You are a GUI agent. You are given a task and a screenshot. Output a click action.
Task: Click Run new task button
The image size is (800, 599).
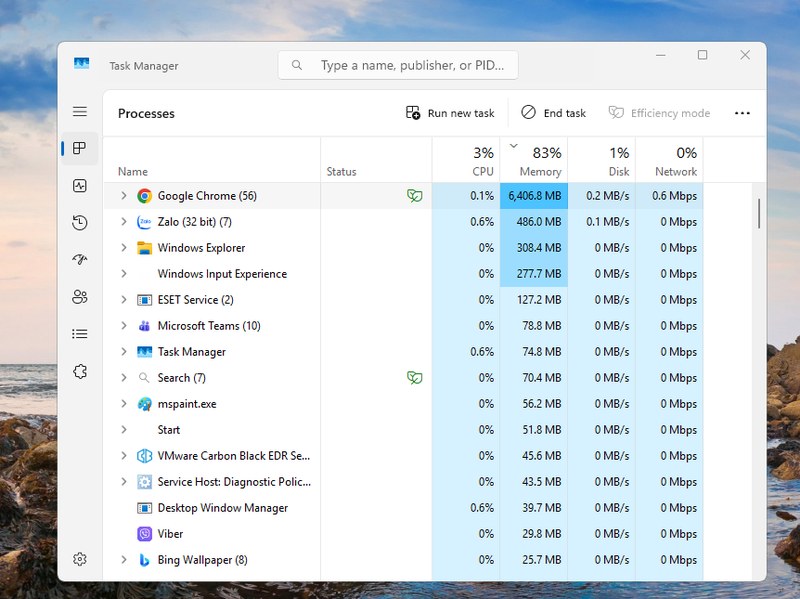[450, 113]
